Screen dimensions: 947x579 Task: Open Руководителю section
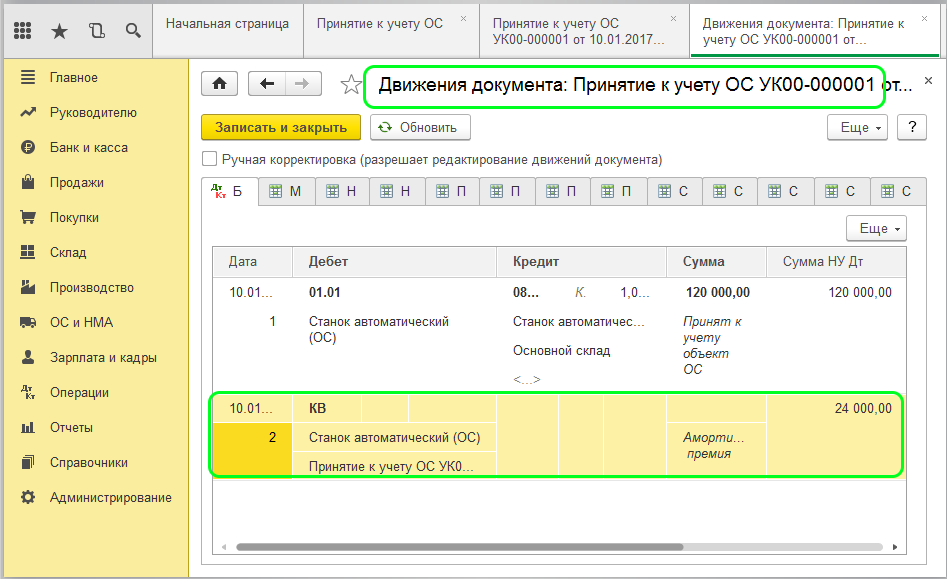click(x=93, y=112)
